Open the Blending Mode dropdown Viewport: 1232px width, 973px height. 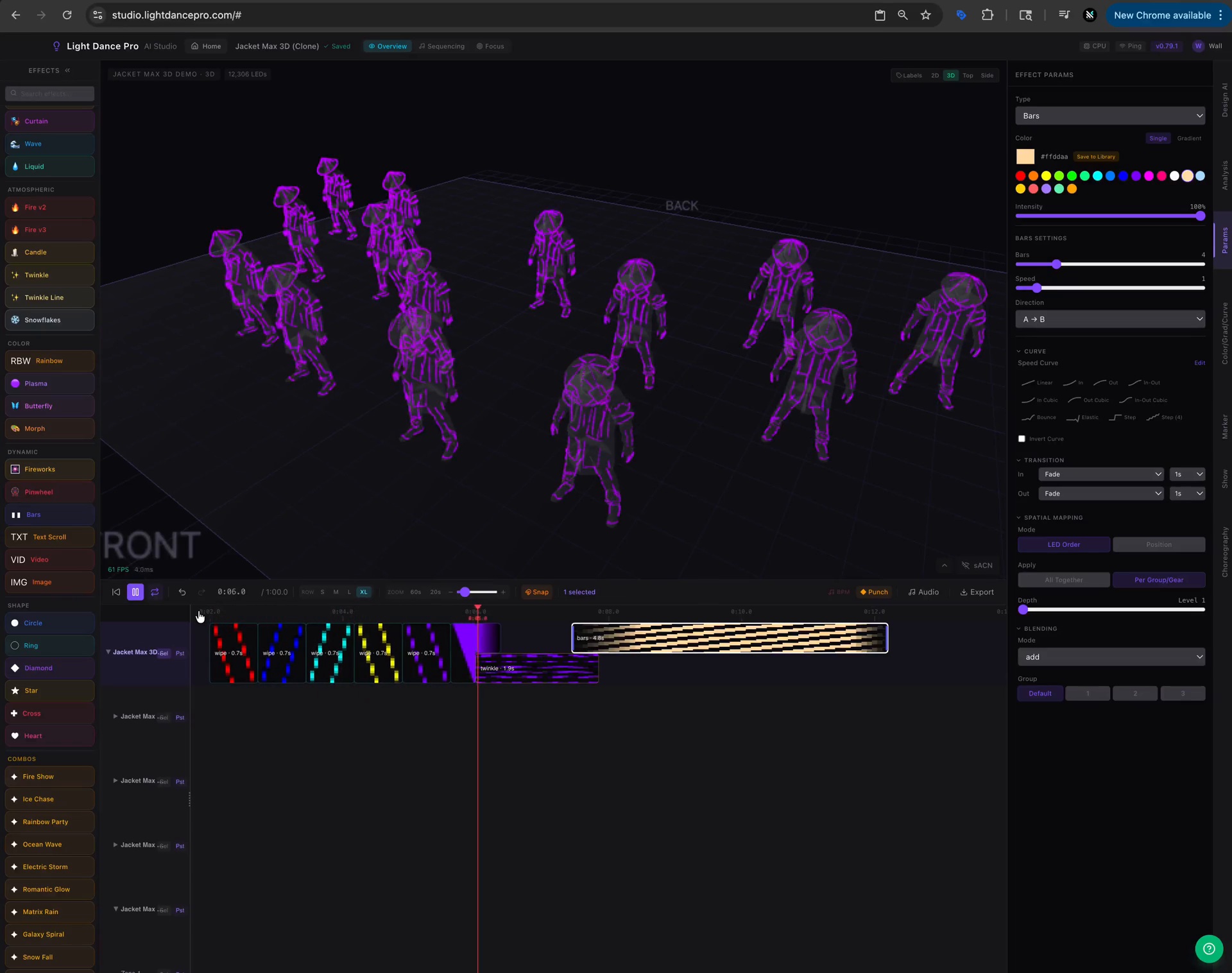point(1111,657)
